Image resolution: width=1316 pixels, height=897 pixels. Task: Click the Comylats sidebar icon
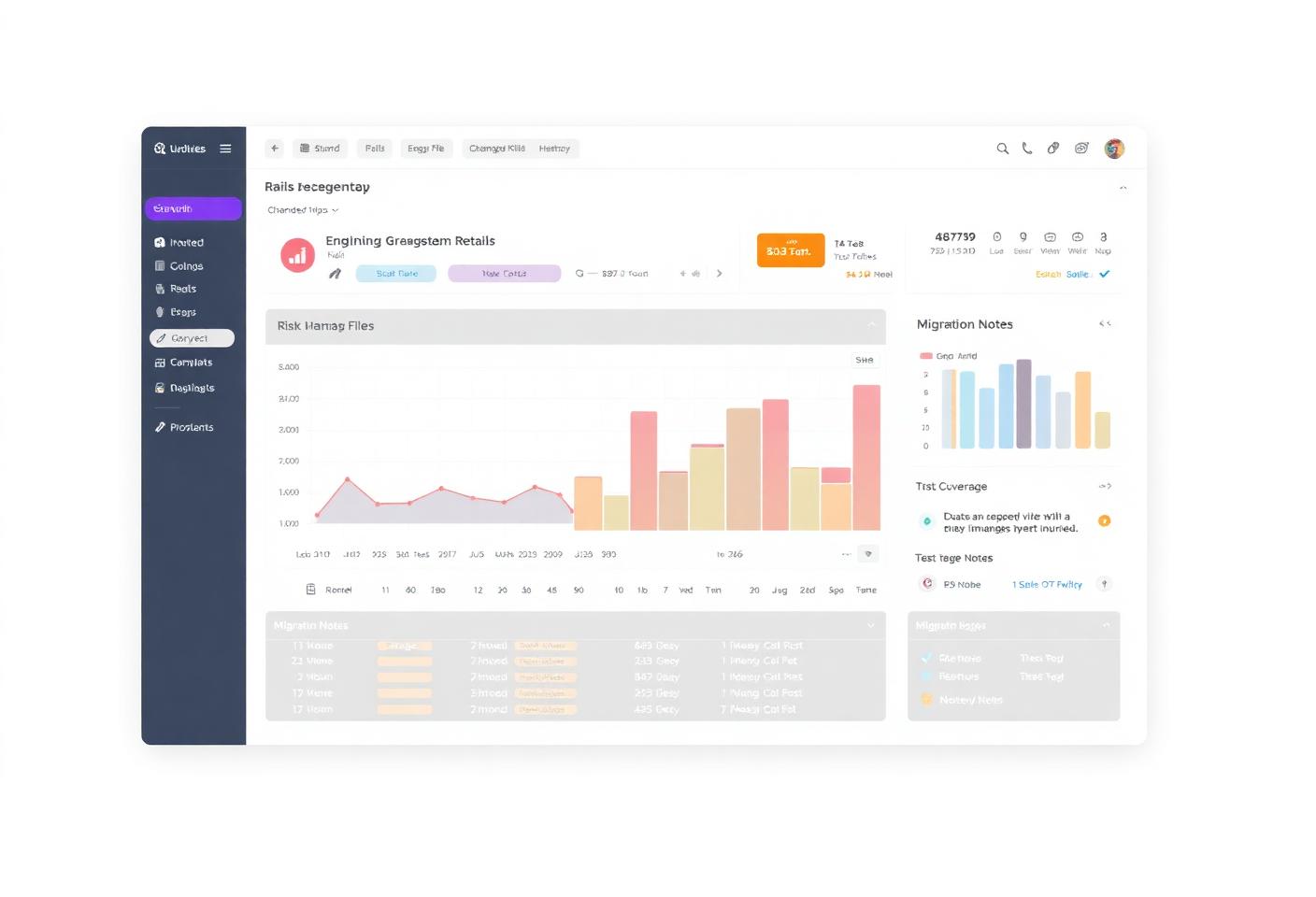click(x=160, y=363)
